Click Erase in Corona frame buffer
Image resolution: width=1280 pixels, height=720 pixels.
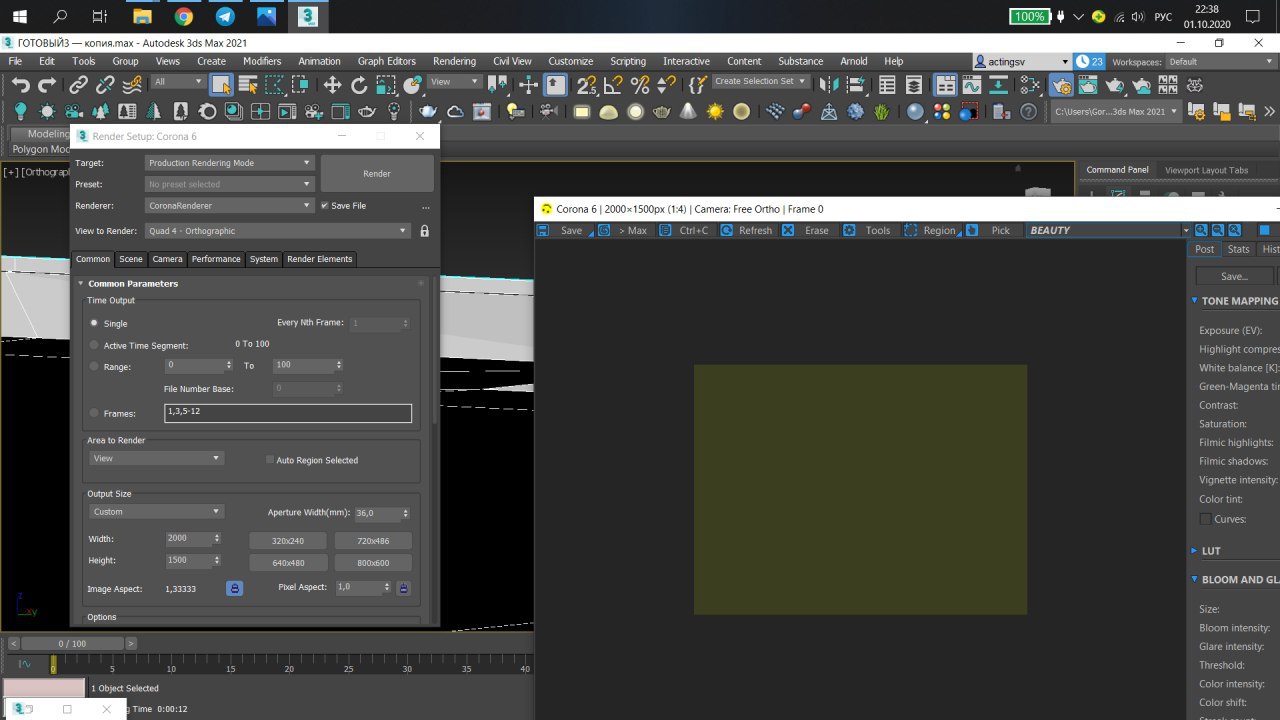pos(807,230)
